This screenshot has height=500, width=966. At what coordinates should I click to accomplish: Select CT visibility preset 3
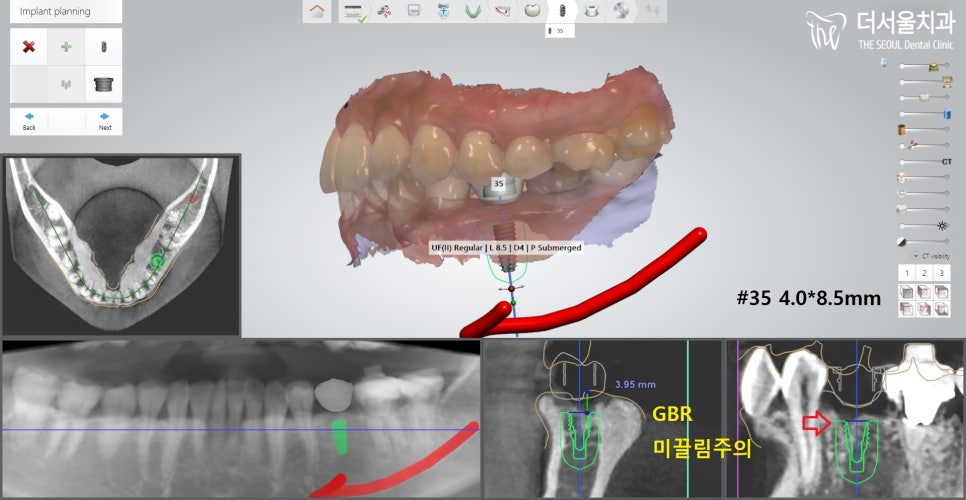(x=942, y=273)
